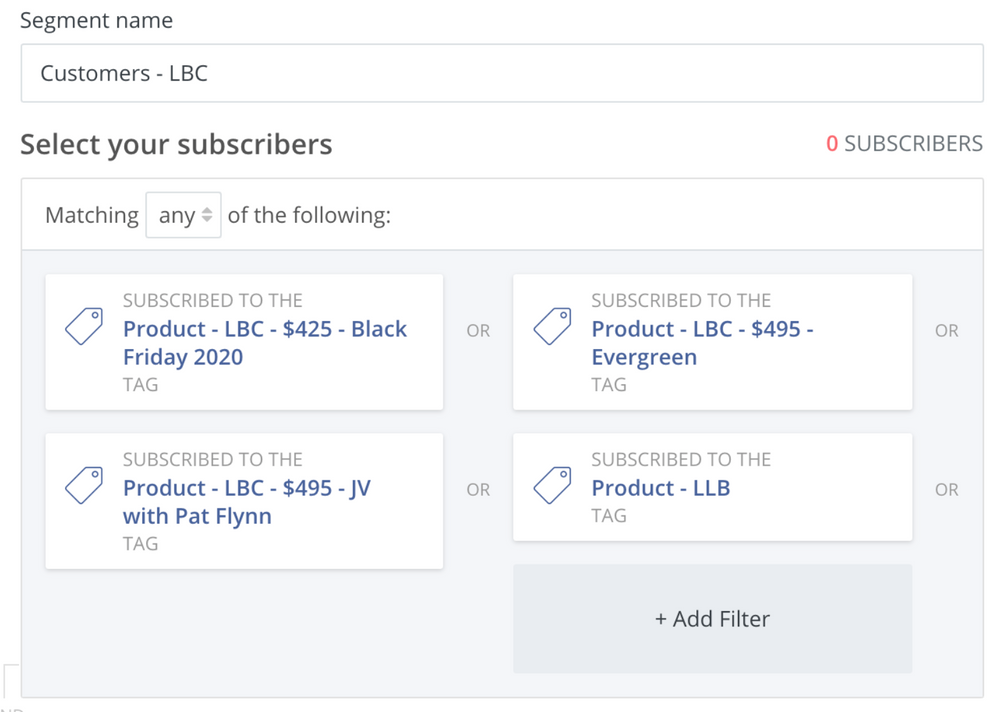Add a new filter

click(712, 618)
